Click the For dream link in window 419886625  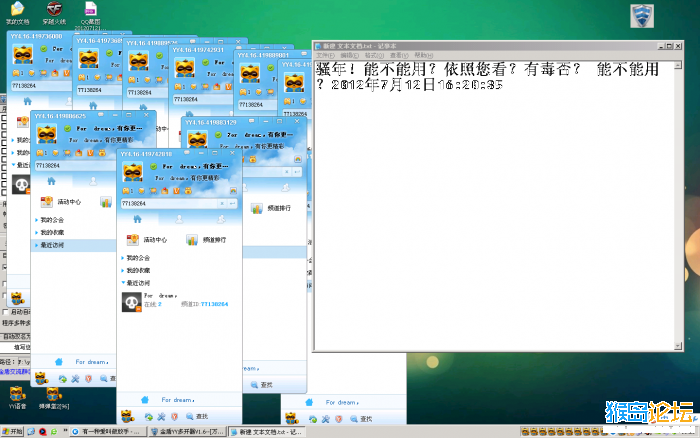coord(92,362)
